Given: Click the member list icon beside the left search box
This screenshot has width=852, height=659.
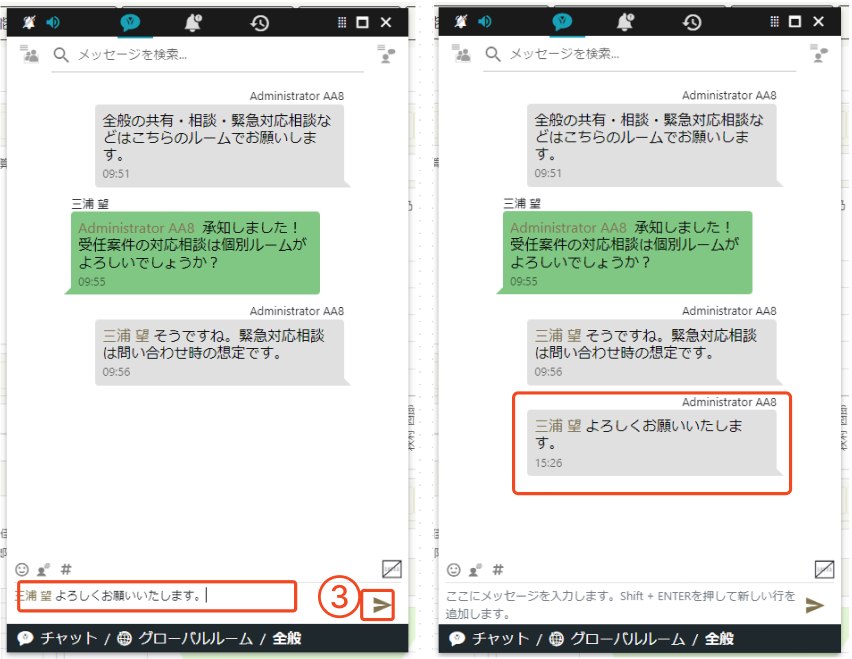Looking at the screenshot, I should click(29, 55).
